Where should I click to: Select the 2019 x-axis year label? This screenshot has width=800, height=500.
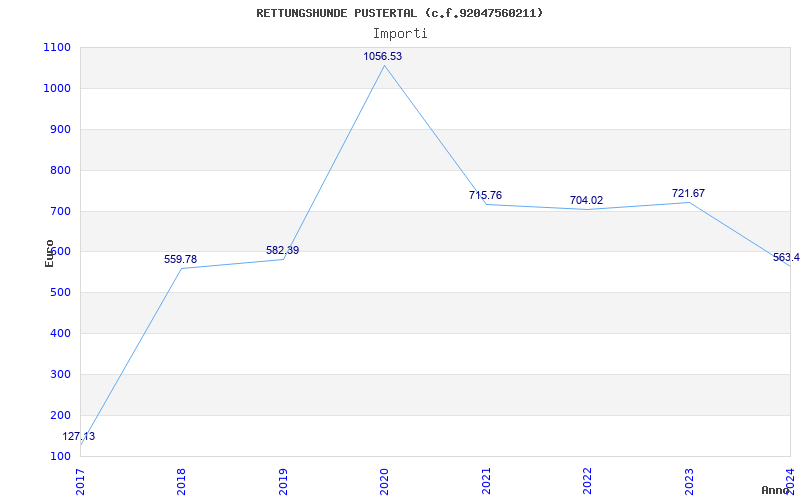283,481
